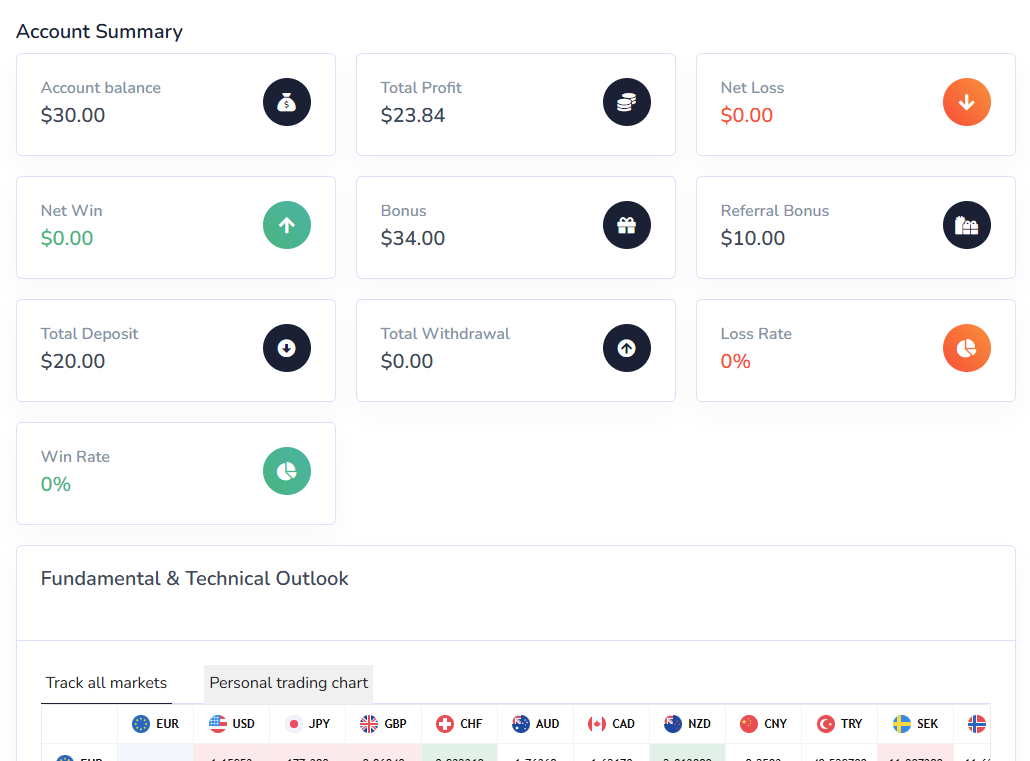Select the NZD column header
This screenshot has width=1030, height=761.
tap(688, 724)
